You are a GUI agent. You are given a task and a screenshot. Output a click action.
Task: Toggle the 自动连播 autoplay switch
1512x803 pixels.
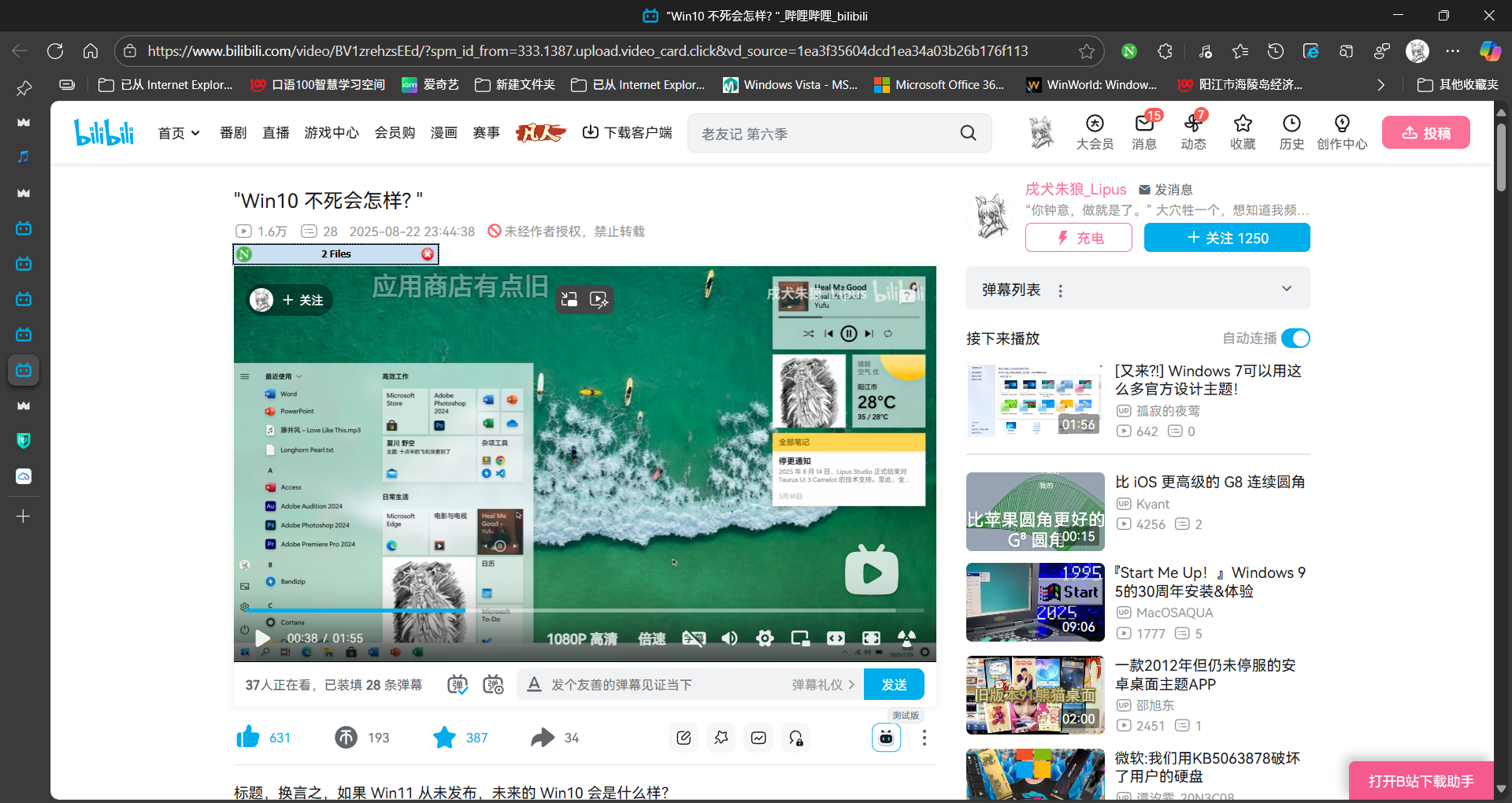[1295, 338]
